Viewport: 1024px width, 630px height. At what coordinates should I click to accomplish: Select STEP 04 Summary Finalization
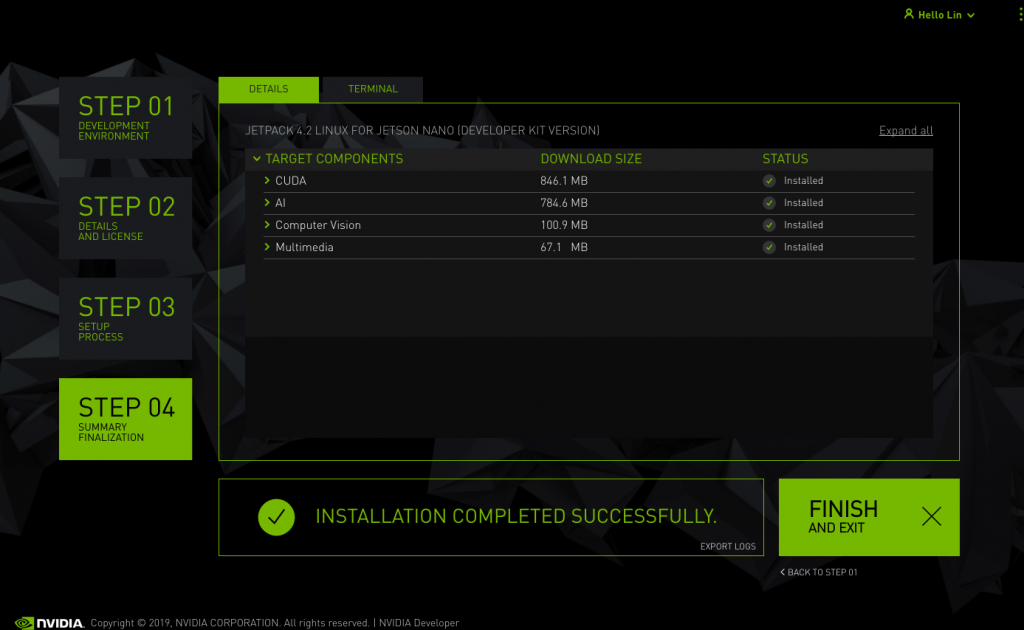tap(125, 419)
